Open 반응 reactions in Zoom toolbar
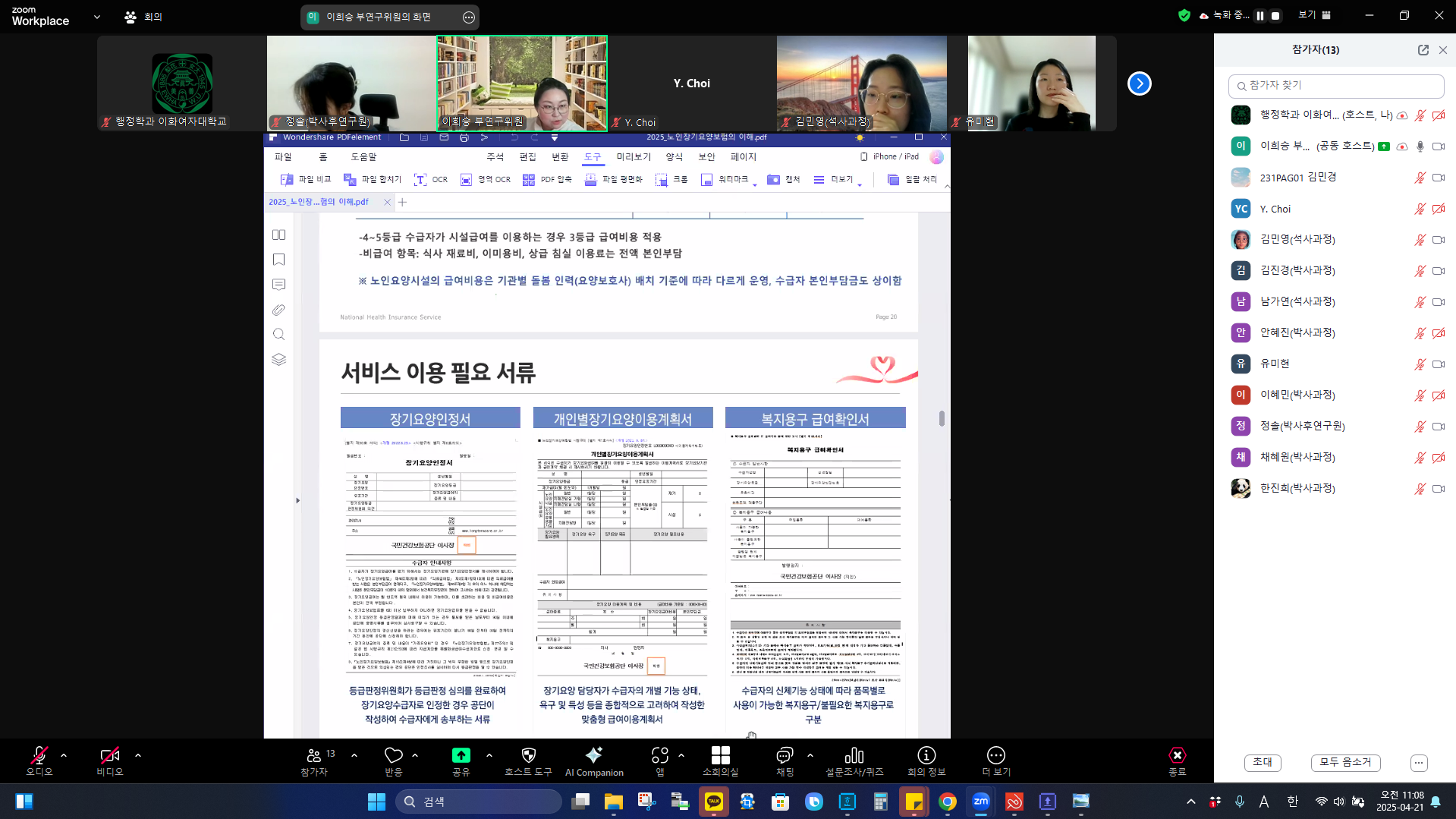 pyautogui.click(x=394, y=761)
